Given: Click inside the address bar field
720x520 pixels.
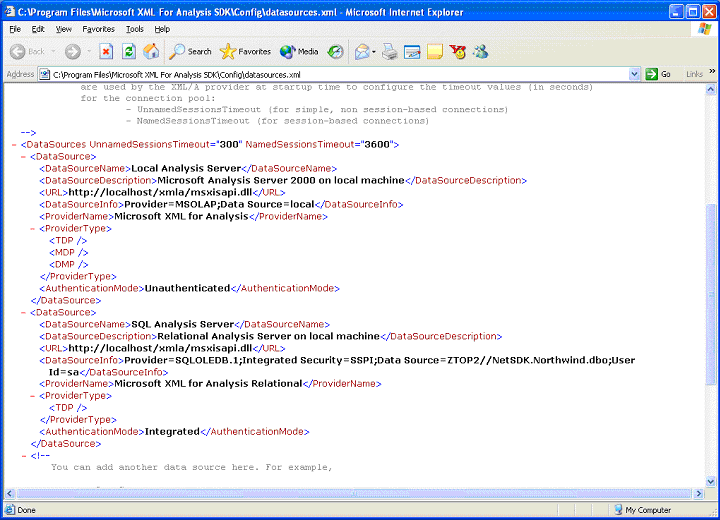Looking at the screenshot, I should (340, 74).
